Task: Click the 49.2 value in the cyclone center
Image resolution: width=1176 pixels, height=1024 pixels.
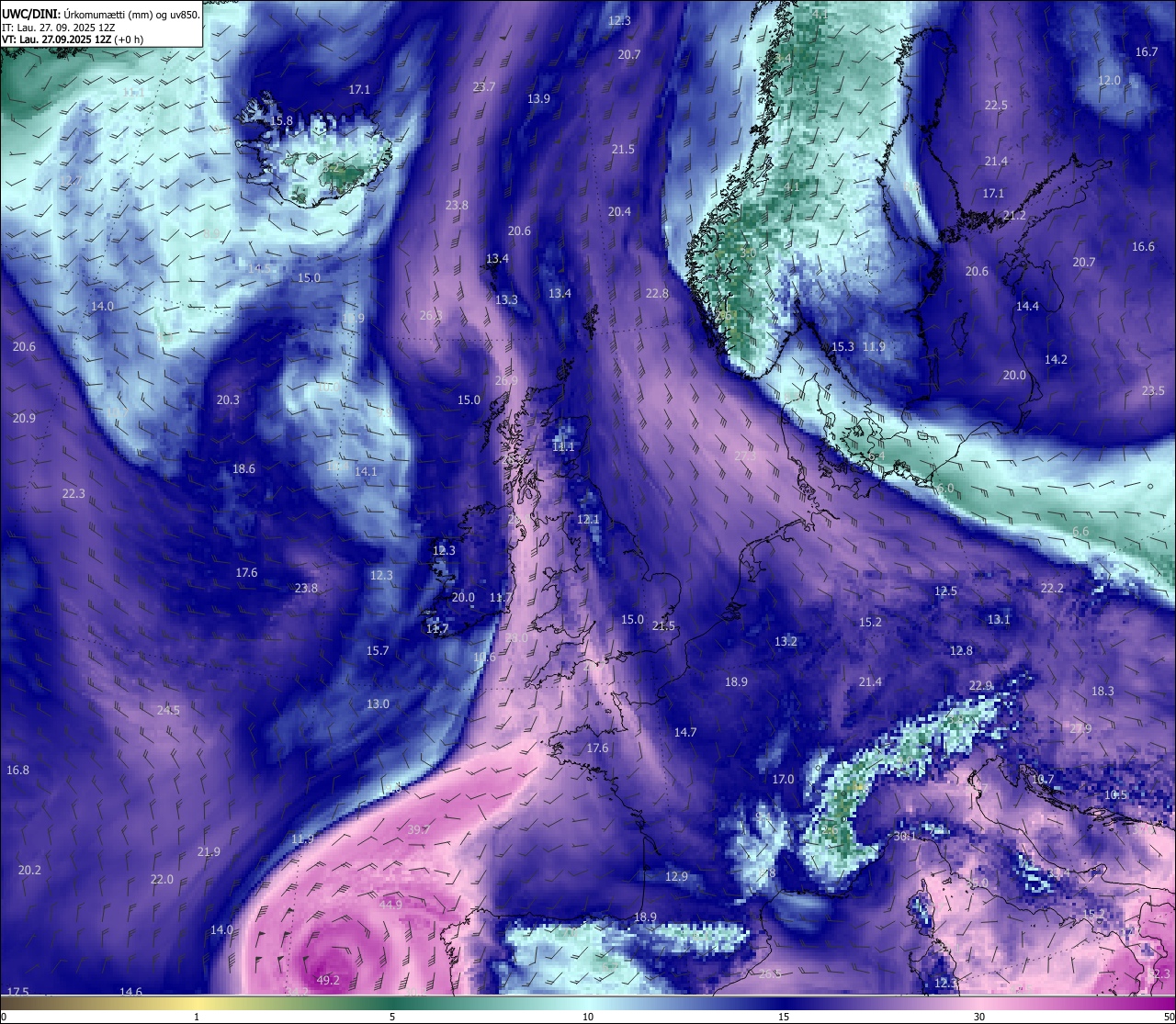Action: click(328, 980)
